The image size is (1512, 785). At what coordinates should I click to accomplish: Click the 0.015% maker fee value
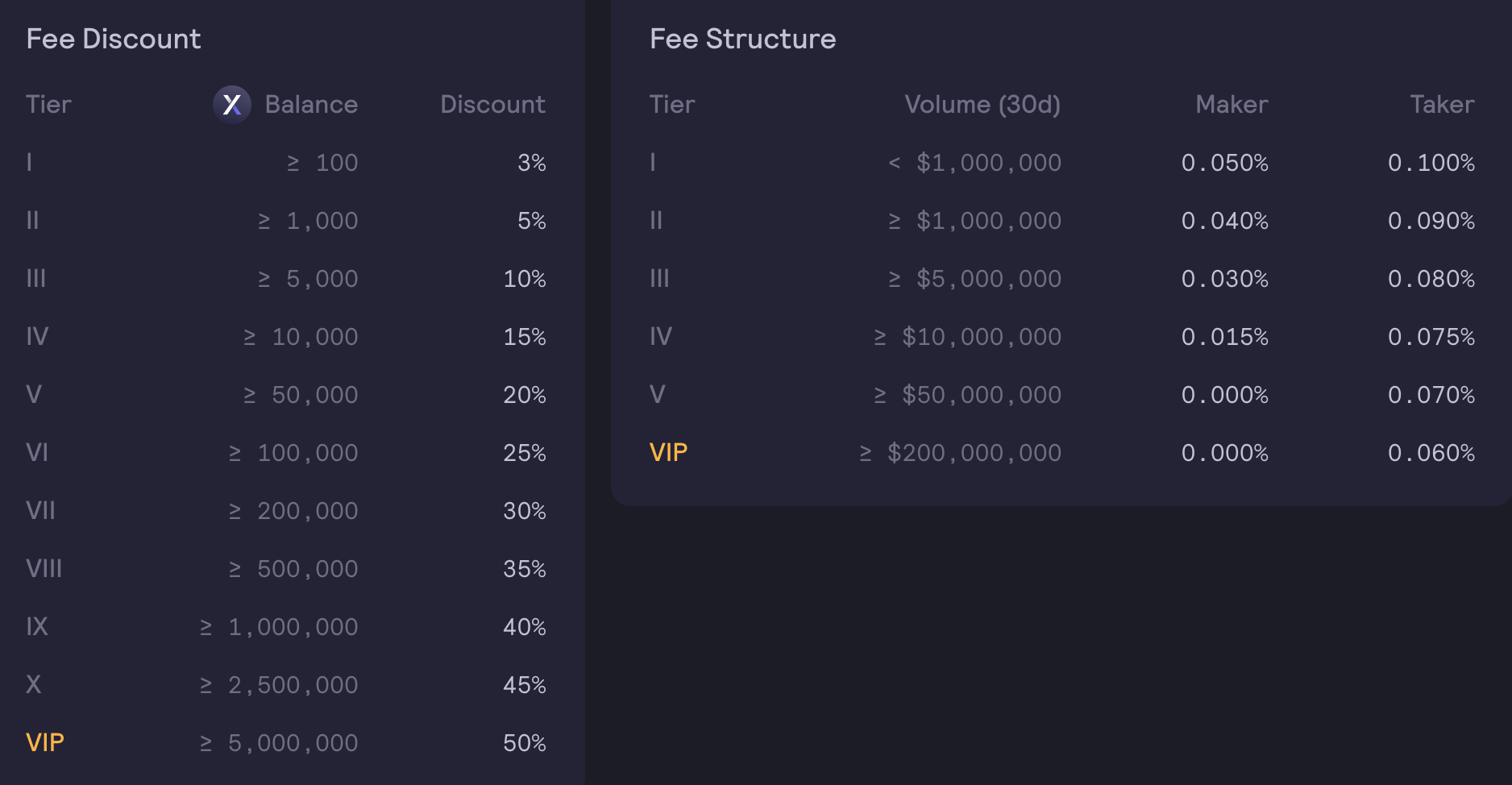[x=1224, y=336]
